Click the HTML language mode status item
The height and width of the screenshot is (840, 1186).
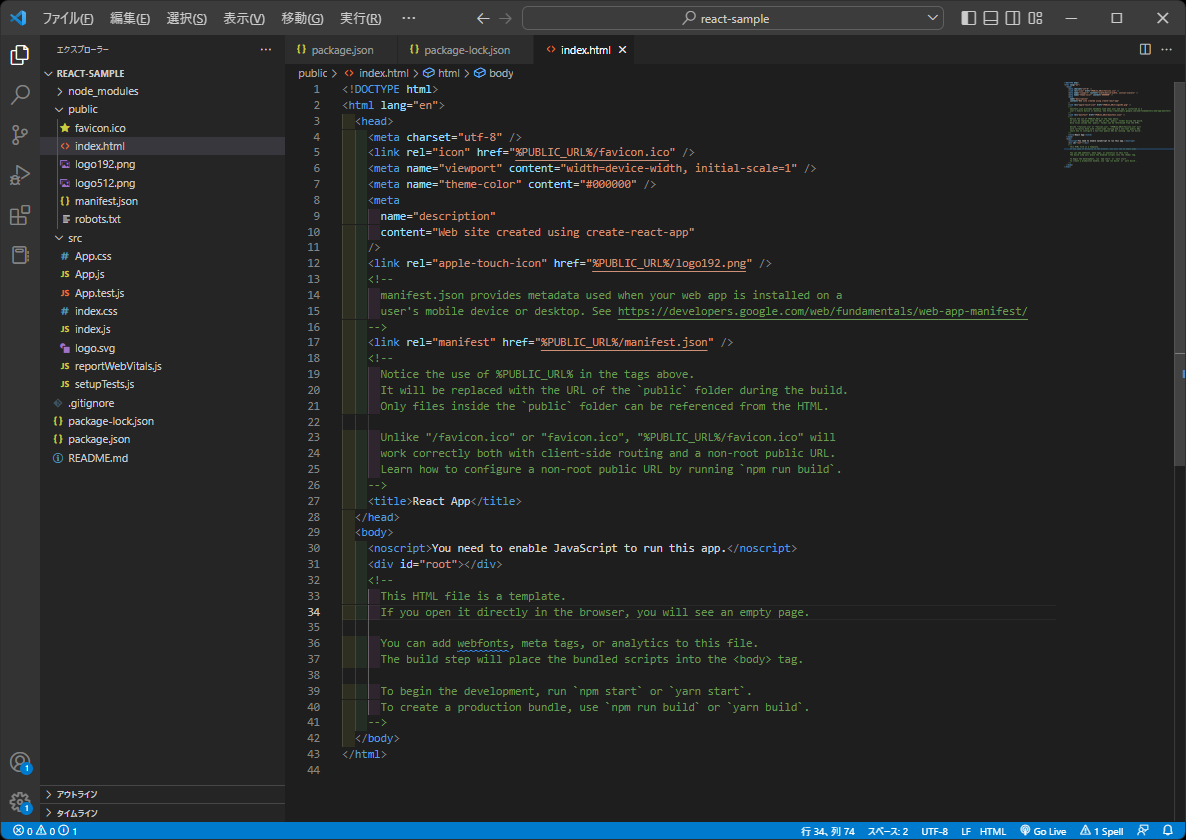pyautogui.click(x=992, y=831)
